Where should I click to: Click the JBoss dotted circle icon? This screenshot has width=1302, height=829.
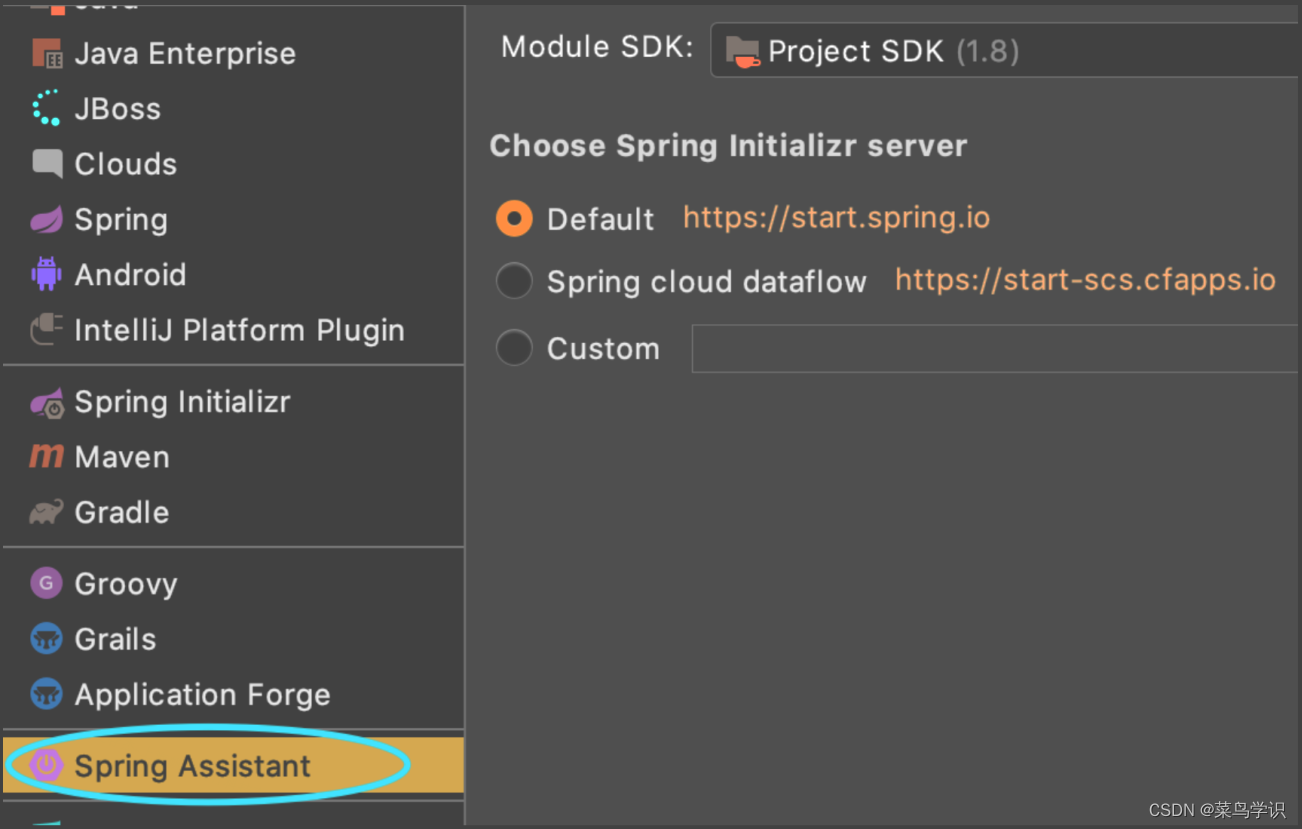[x=47, y=108]
